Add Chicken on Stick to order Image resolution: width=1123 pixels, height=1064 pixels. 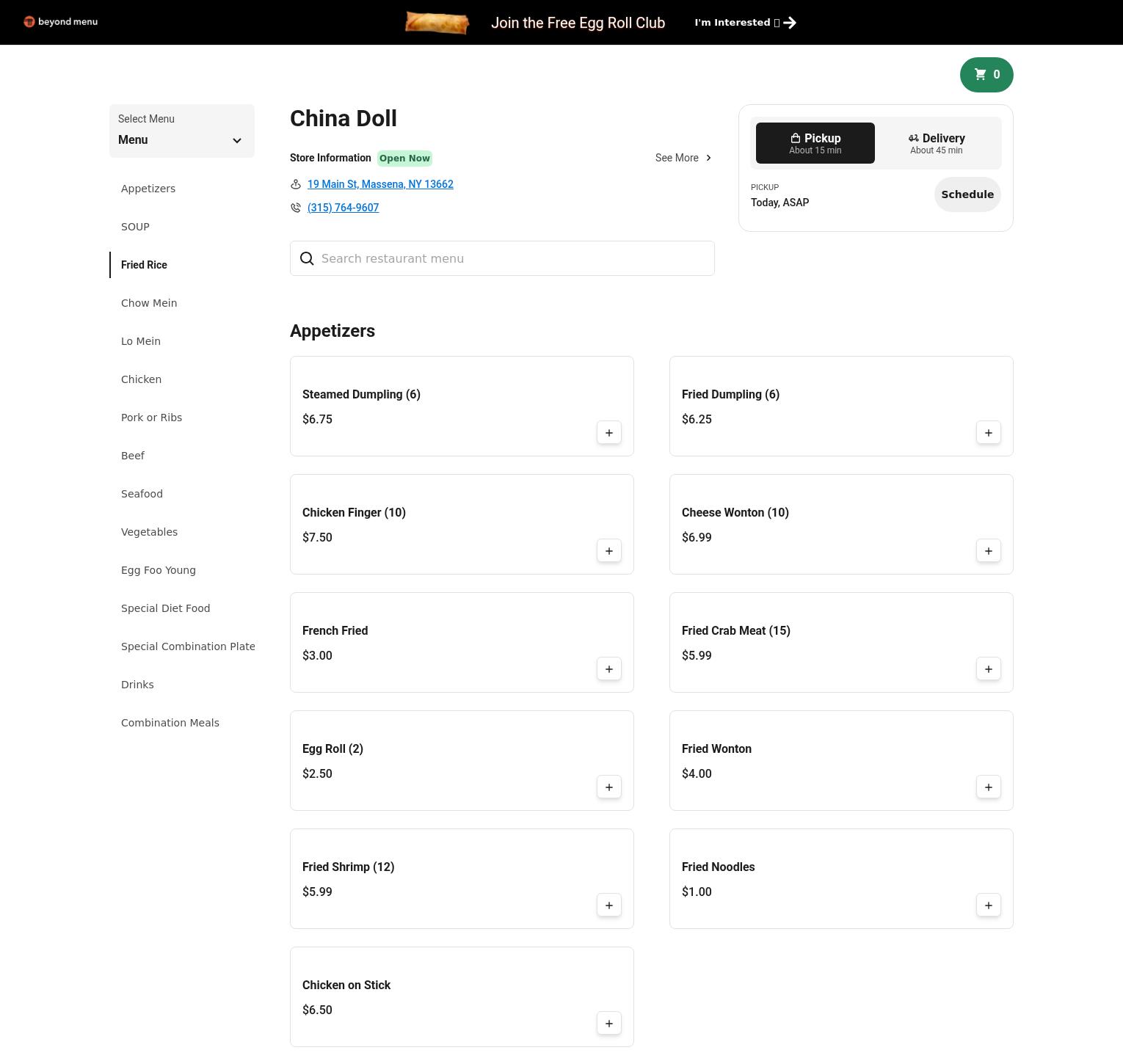click(608, 1024)
